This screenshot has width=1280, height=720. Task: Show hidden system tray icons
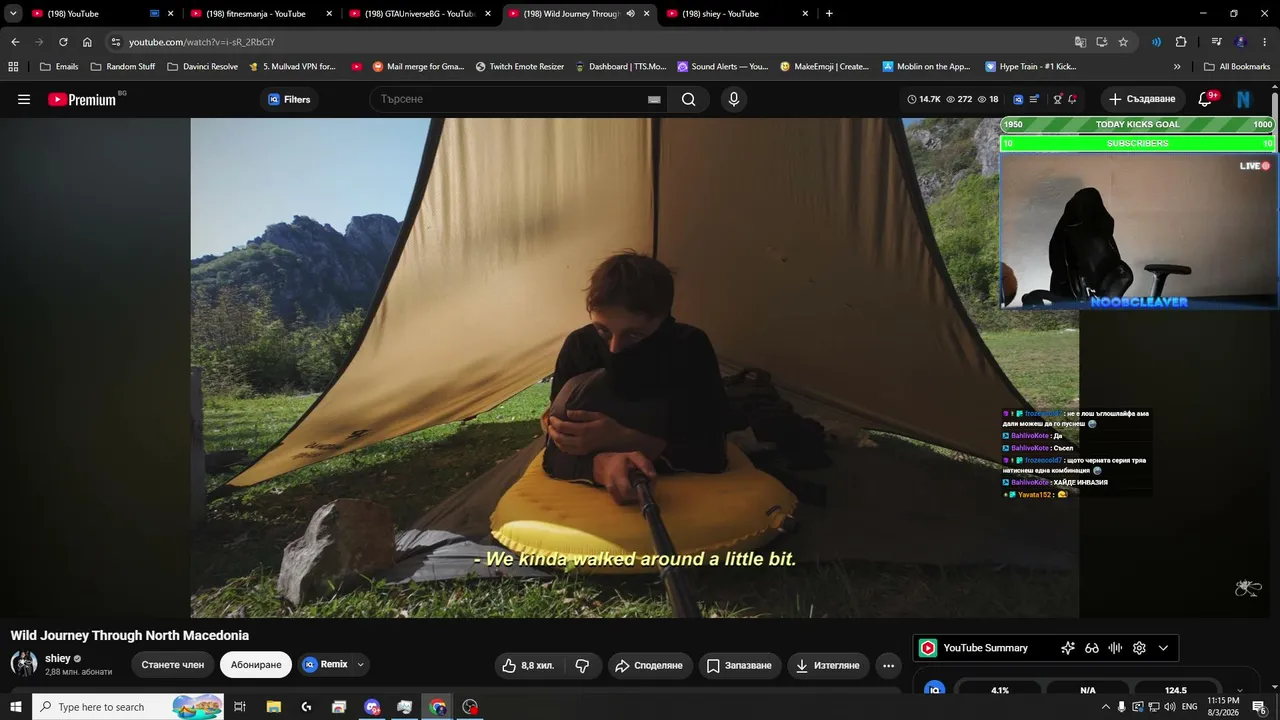click(1105, 707)
